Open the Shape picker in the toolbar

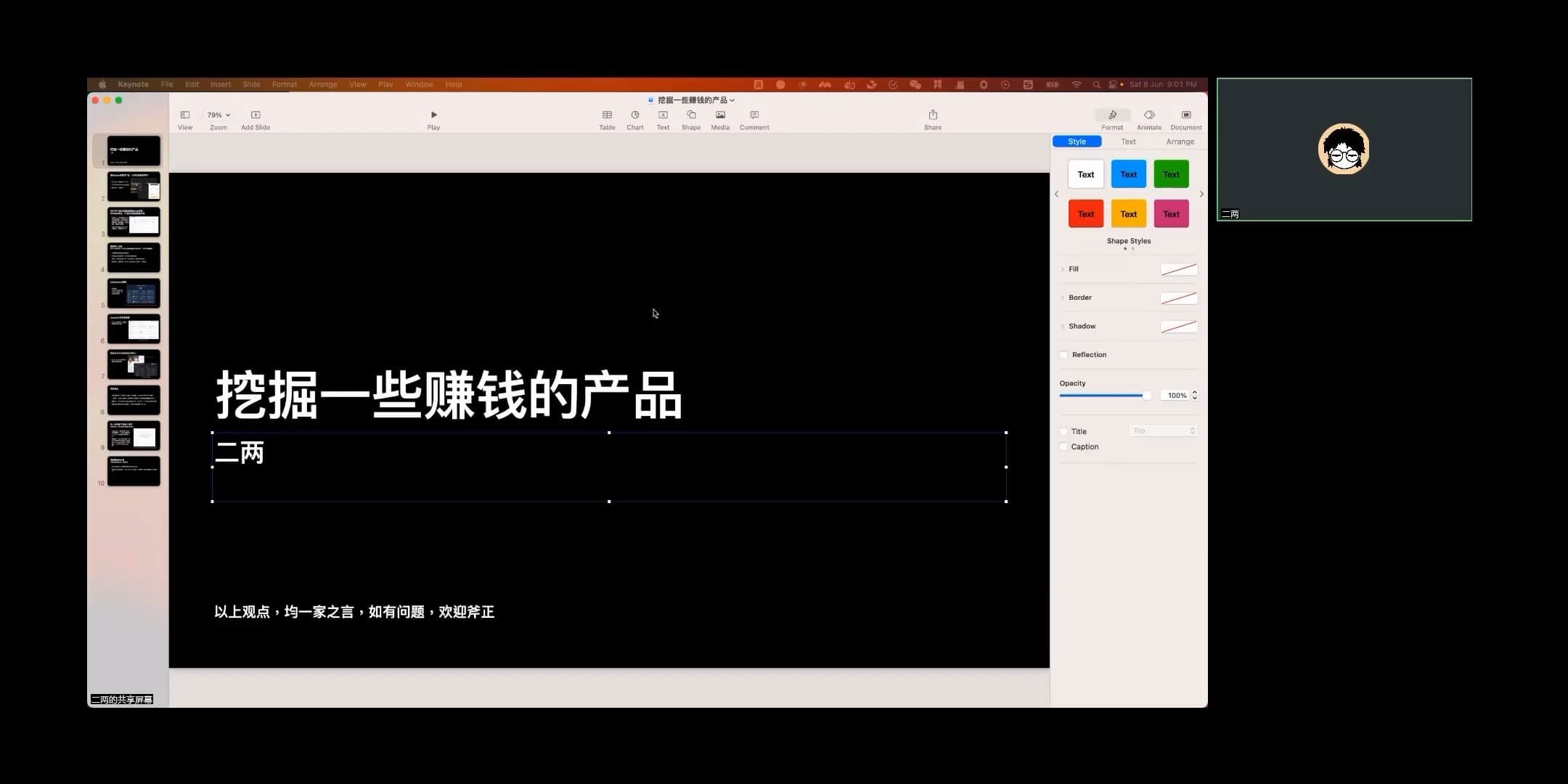(x=690, y=118)
